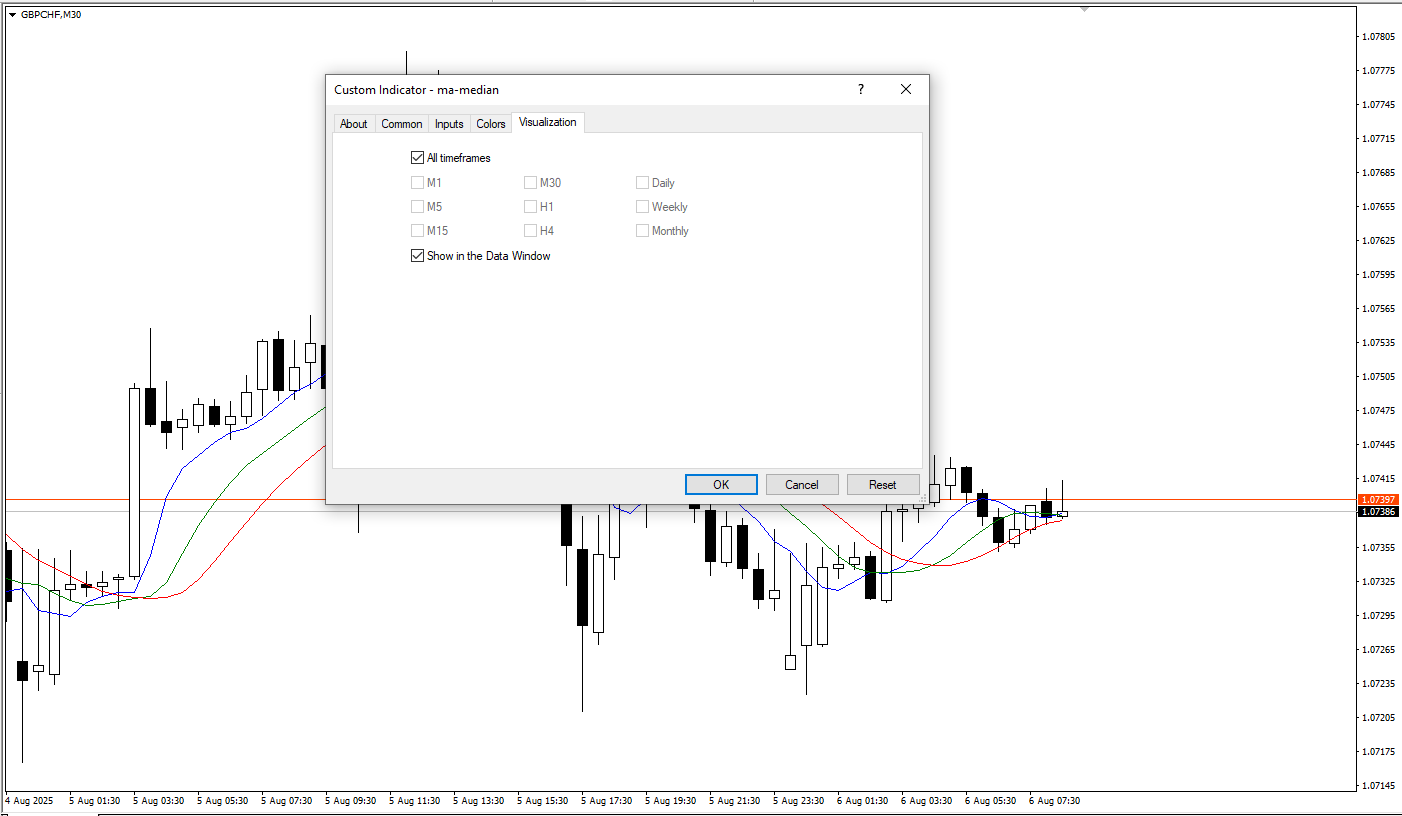1402x816 pixels.
Task: Toggle the Weekly timeframe checkbox
Action: [x=642, y=206]
